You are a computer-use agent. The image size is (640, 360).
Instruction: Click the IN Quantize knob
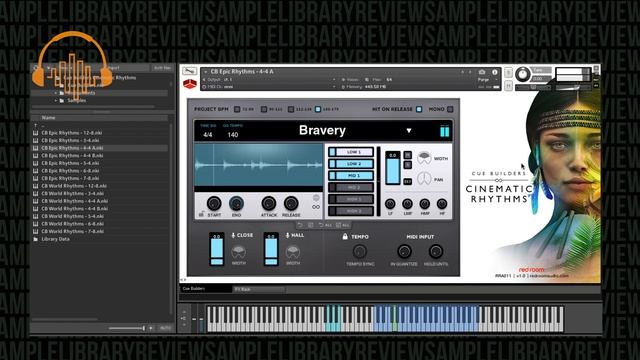(x=404, y=252)
